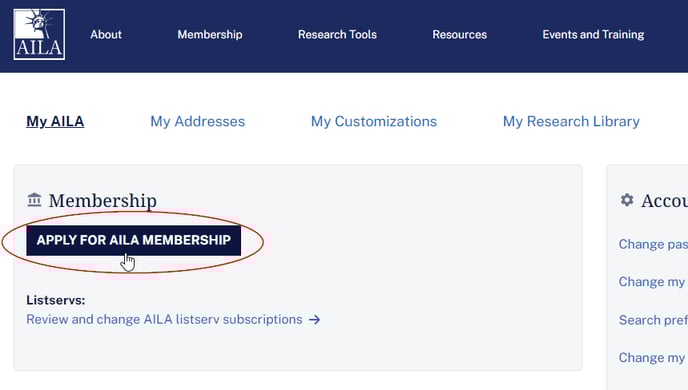Switch to My Addresses tab
This screenshot has height=390, width=688.
[197, 122]
